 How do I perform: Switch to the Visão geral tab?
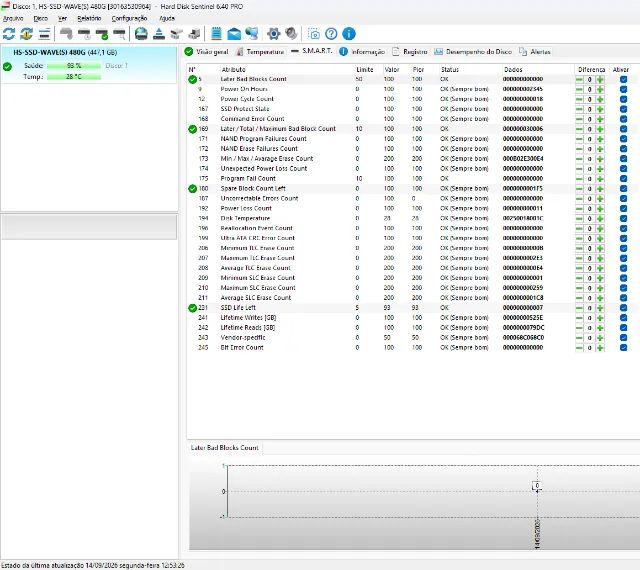206,52
